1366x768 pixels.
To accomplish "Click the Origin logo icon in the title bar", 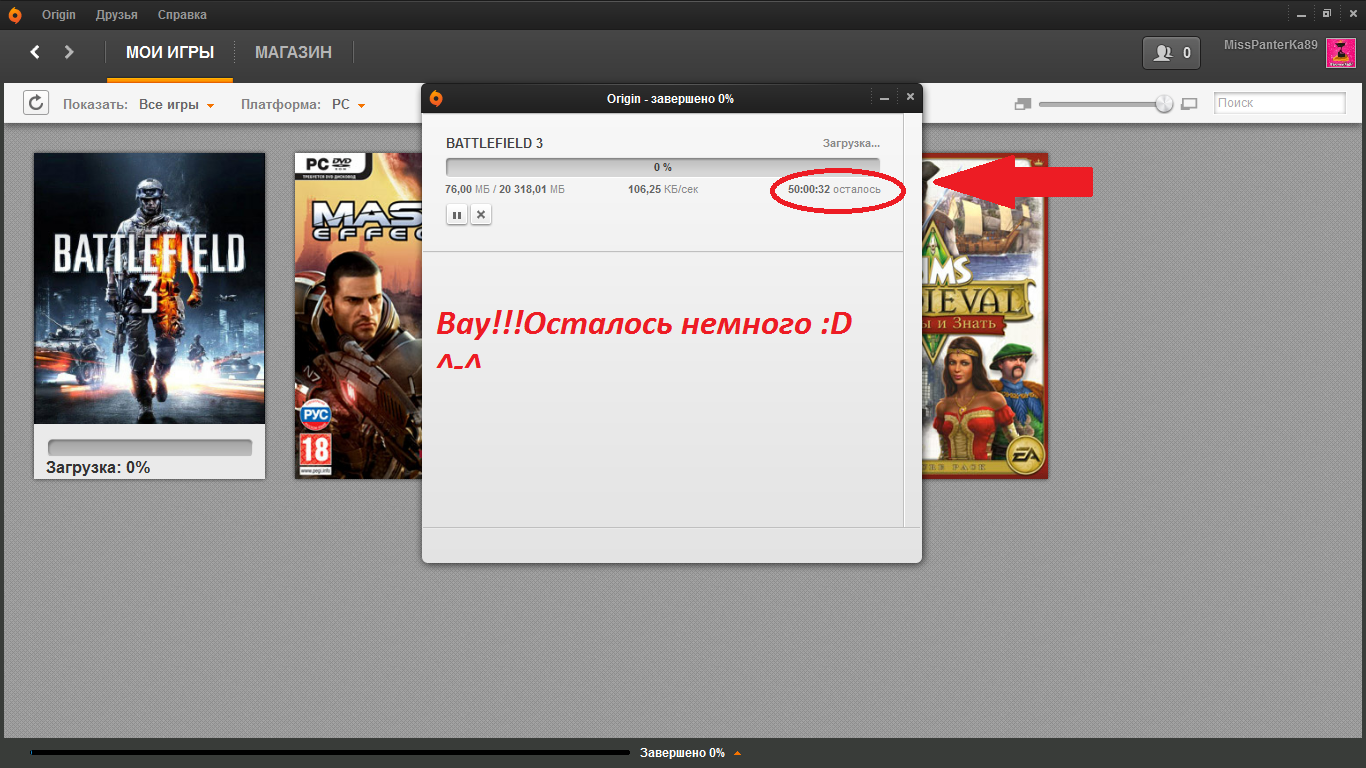I will tap(14, 15).
